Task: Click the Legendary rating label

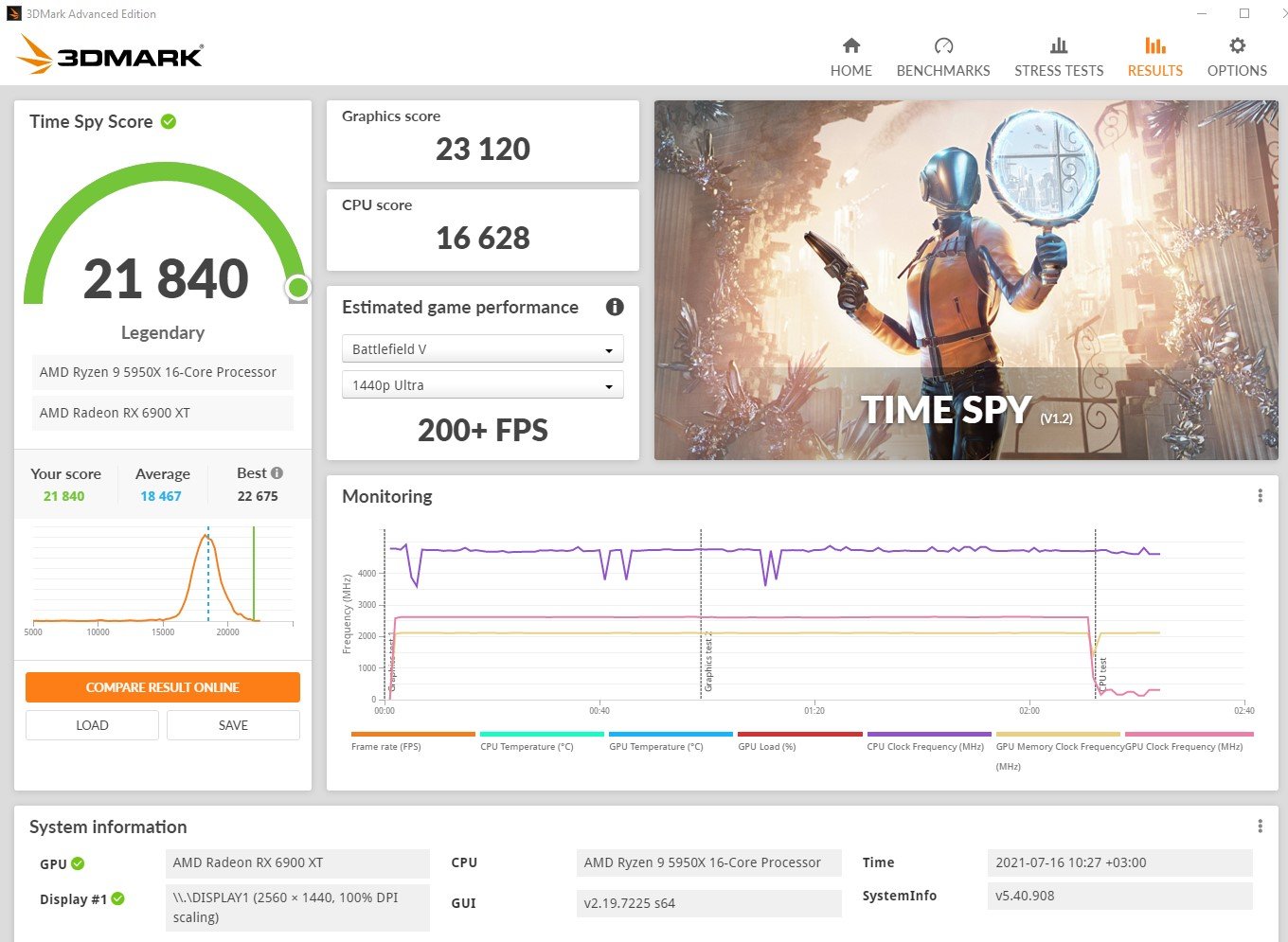Action: click(x=163, y=332)
